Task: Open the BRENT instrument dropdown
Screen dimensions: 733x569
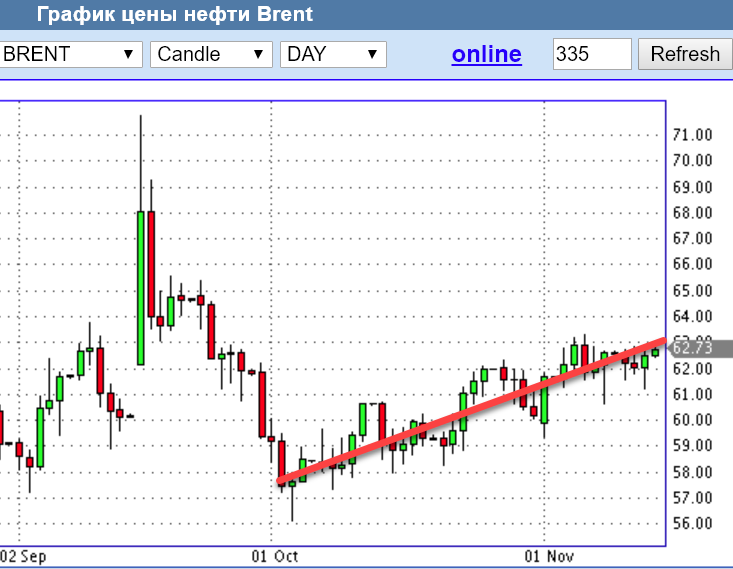Action: click(71, 54)
